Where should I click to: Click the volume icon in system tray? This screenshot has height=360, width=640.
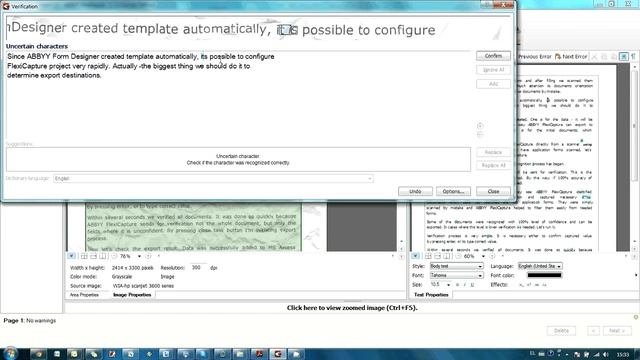[x=605, y=354]
